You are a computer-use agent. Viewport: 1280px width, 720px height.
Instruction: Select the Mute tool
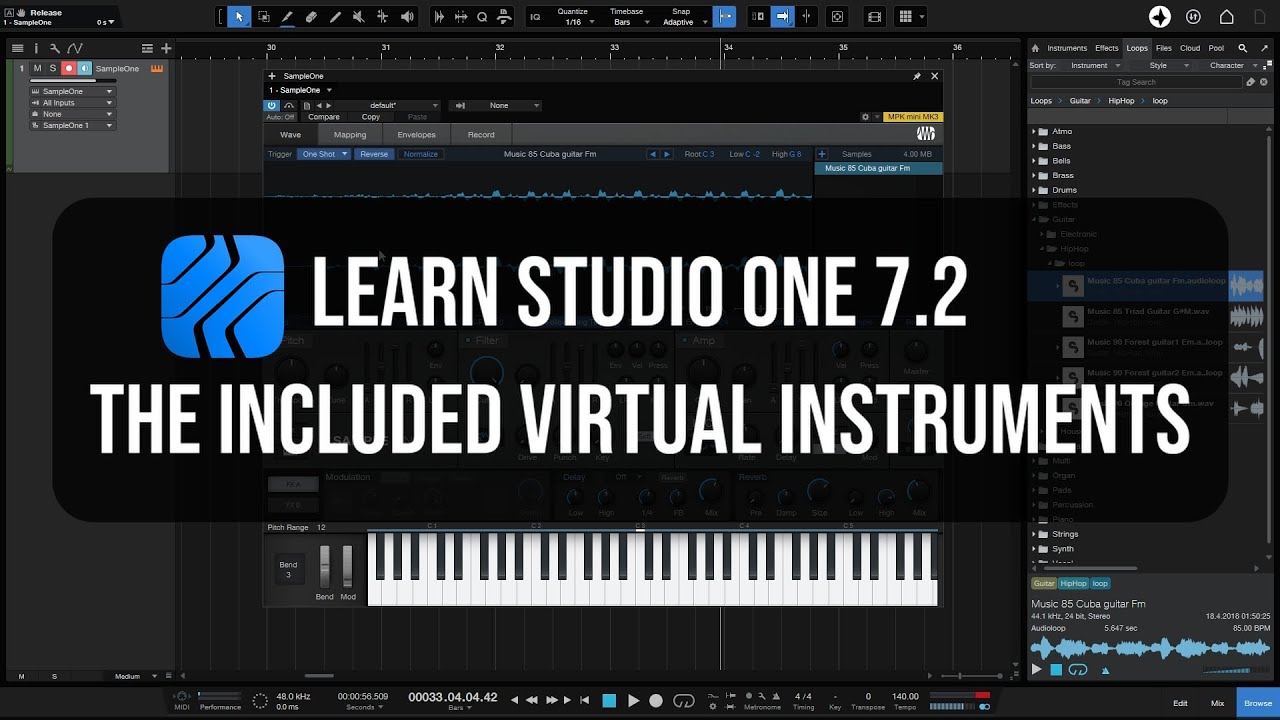point(359,17)
